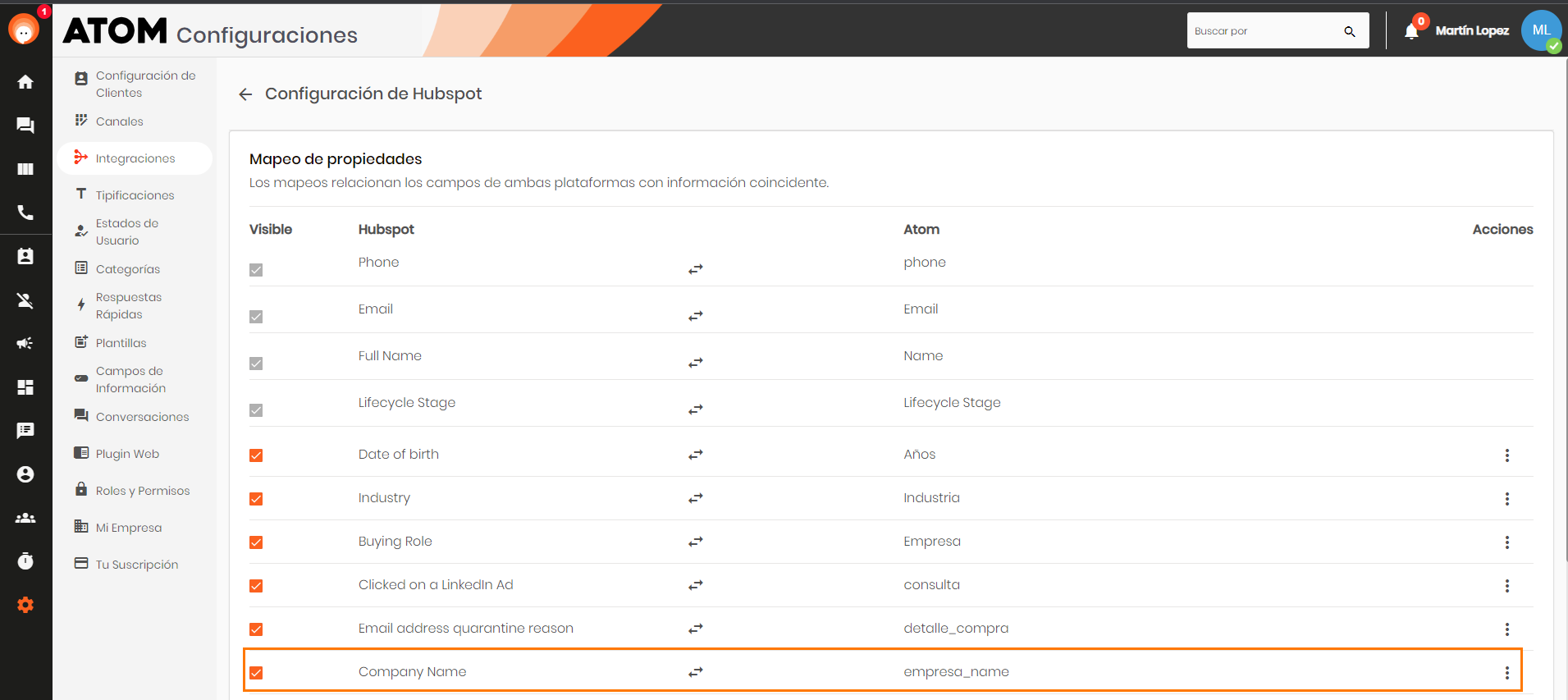Image resolution: width=1568 pixels, height=700 pixels.
Task: Open the blocked person icon in left rail
Action: [x=25, y=300]
